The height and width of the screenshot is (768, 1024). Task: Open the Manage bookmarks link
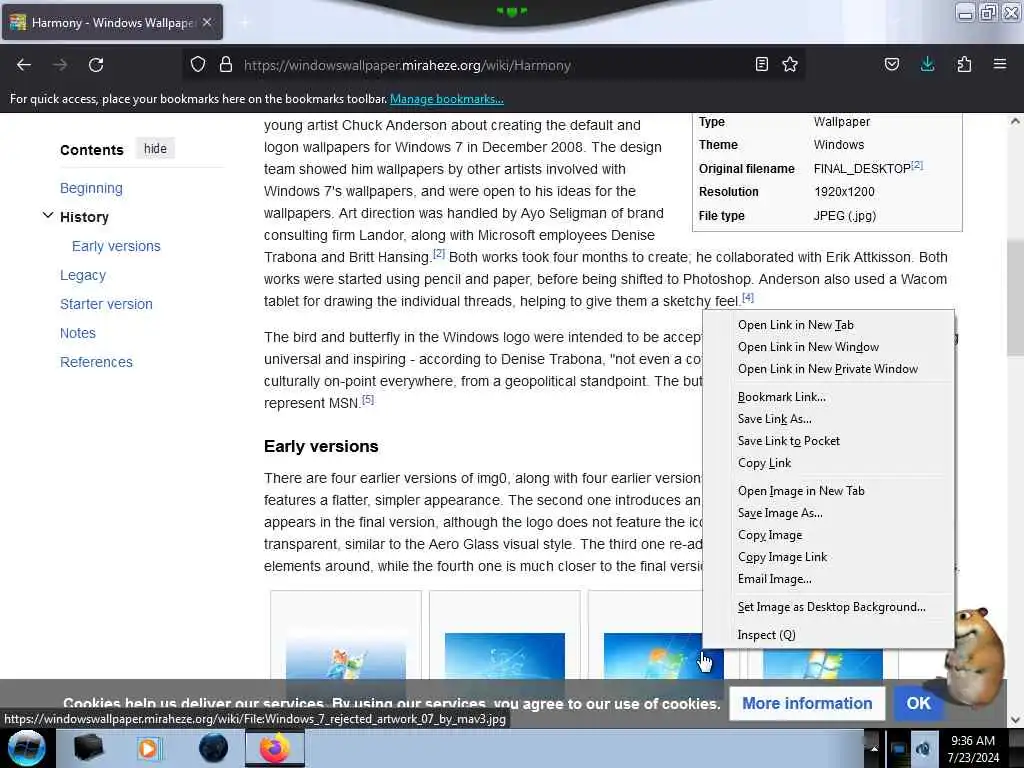click(x=447, y=99)
